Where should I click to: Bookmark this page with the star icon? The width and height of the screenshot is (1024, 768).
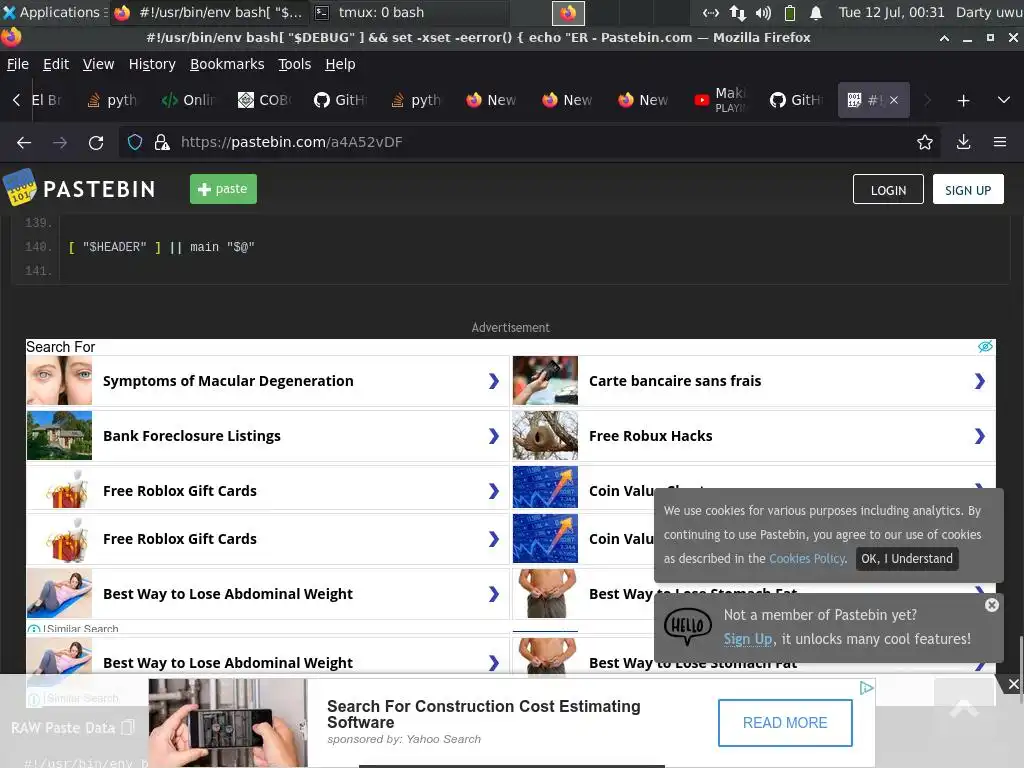pos(925,142)
